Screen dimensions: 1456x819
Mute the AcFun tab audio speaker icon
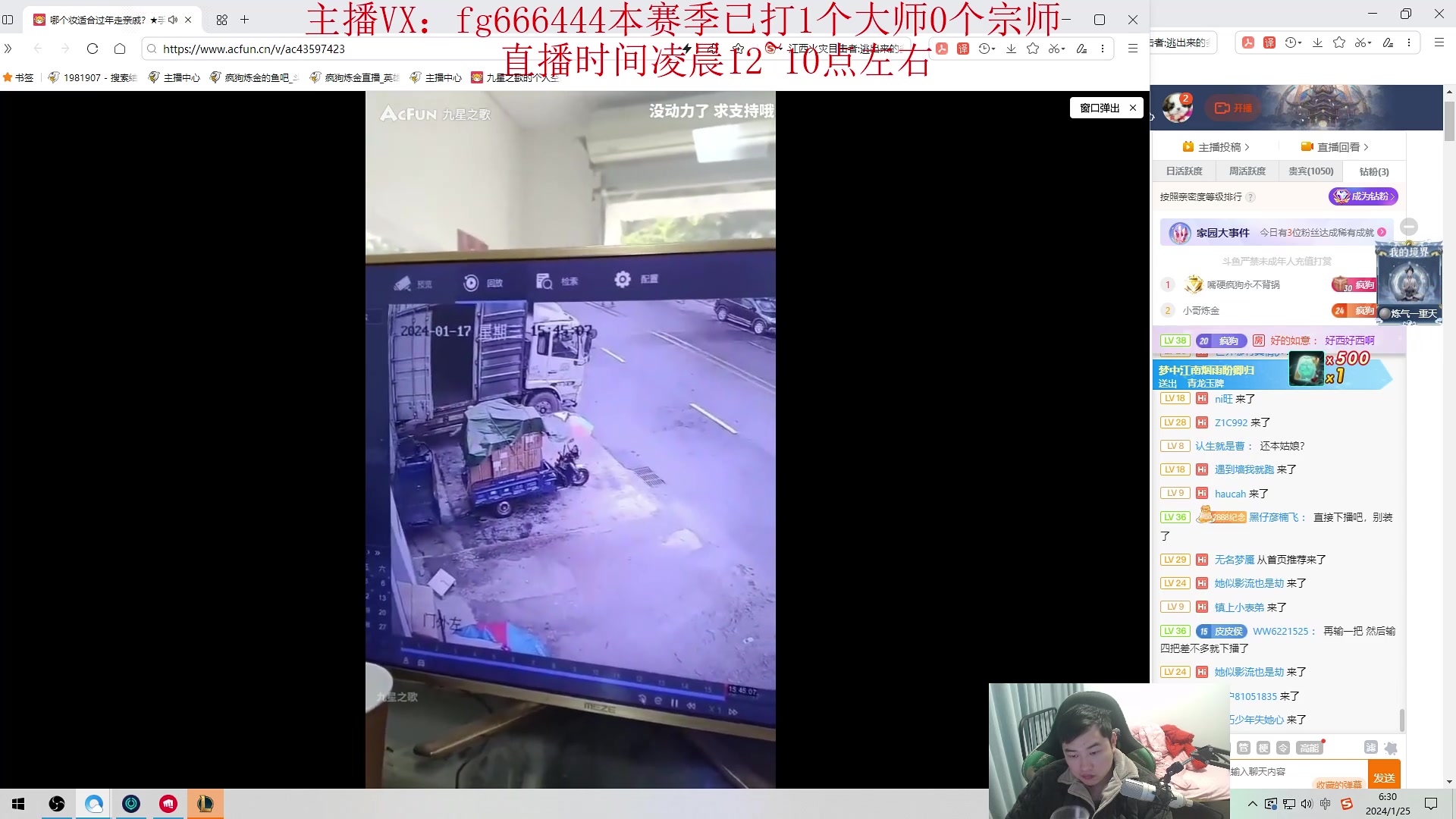(173, 20)
